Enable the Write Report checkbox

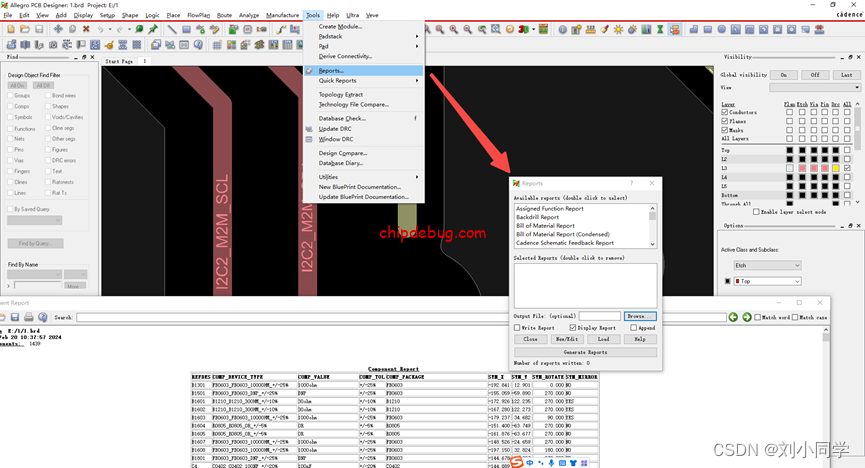pos(517,328)
